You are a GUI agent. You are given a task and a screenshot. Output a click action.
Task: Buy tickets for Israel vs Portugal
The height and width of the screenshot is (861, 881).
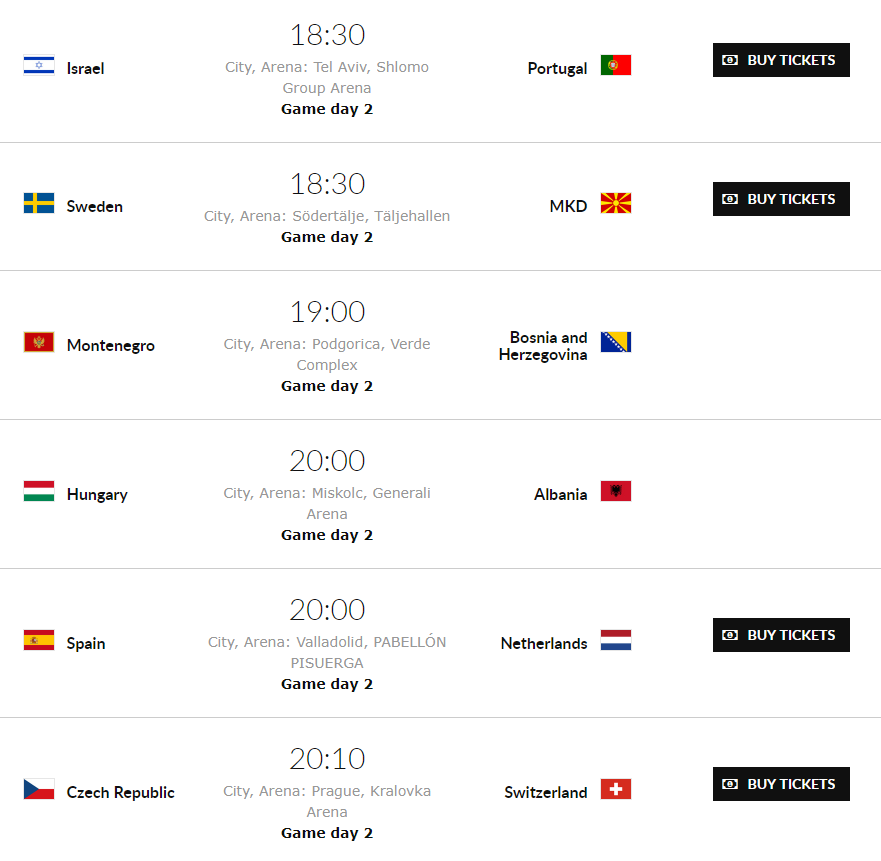tap(781, 60)
